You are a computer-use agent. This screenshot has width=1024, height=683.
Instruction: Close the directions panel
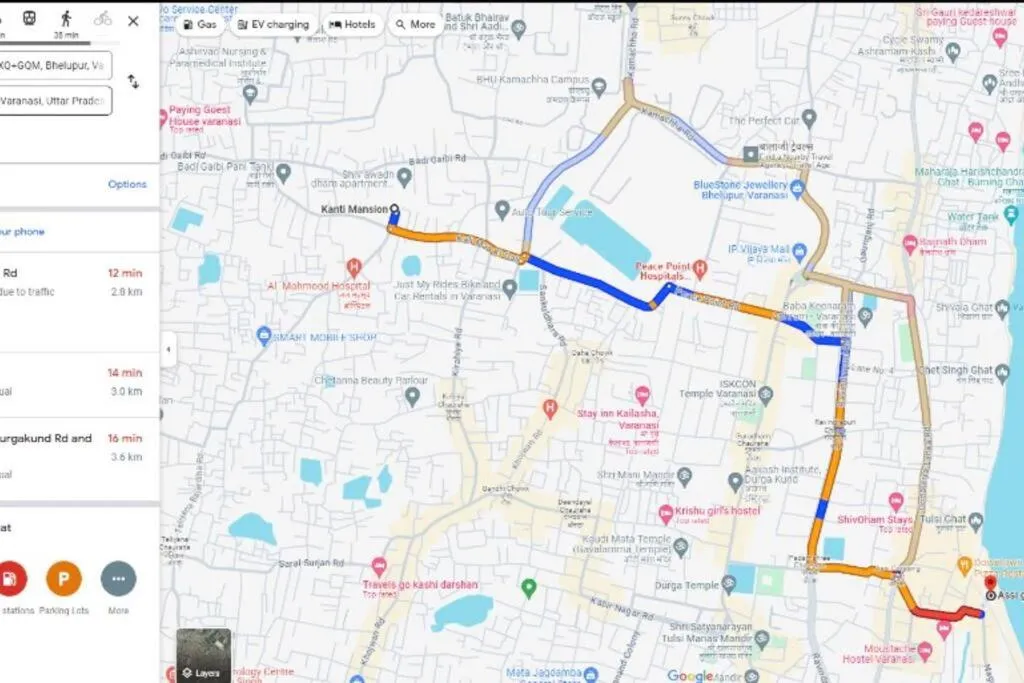(133, 21)
